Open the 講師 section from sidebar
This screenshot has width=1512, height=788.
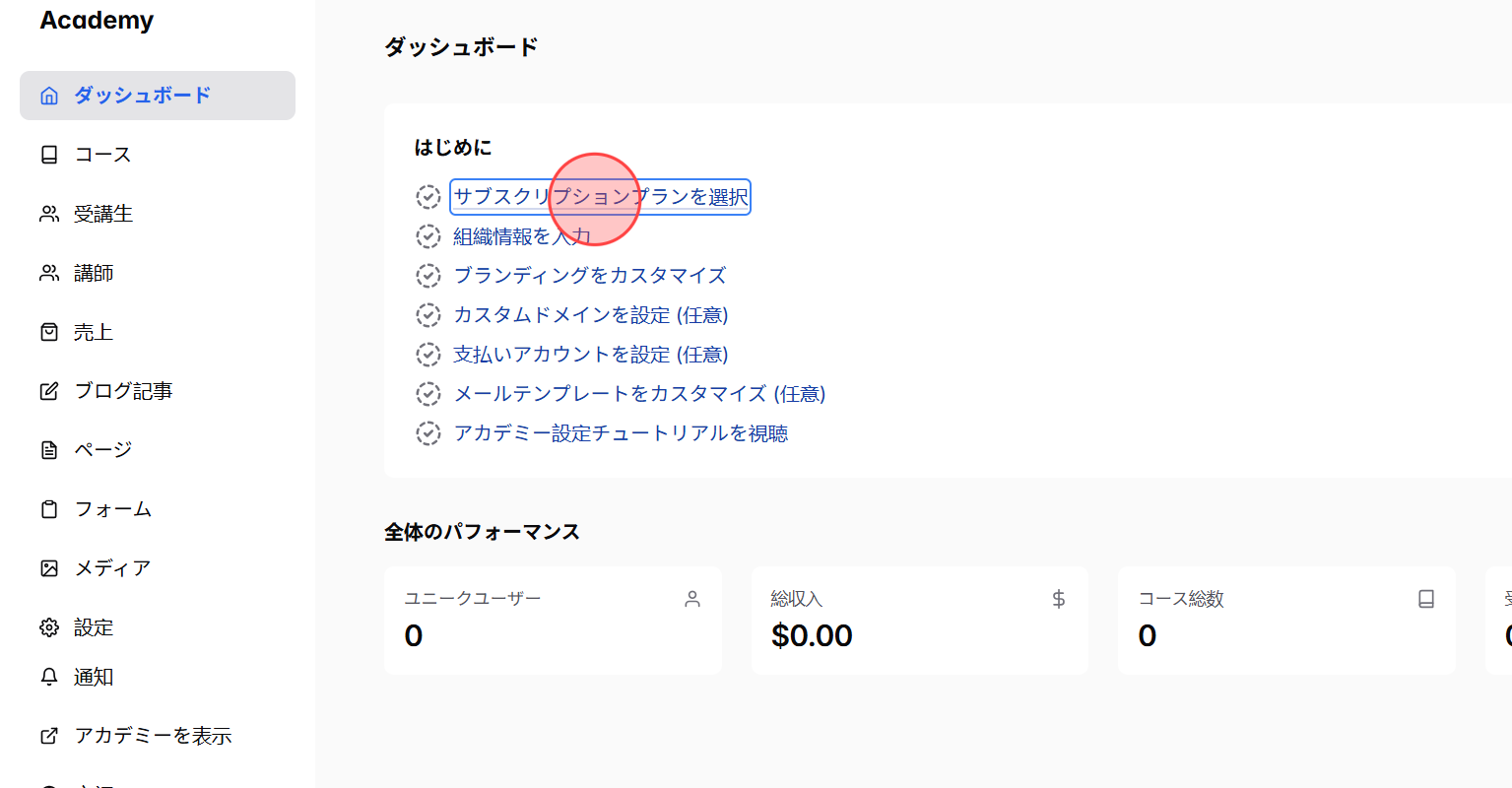pyautogui.click(x=94, y=272)
